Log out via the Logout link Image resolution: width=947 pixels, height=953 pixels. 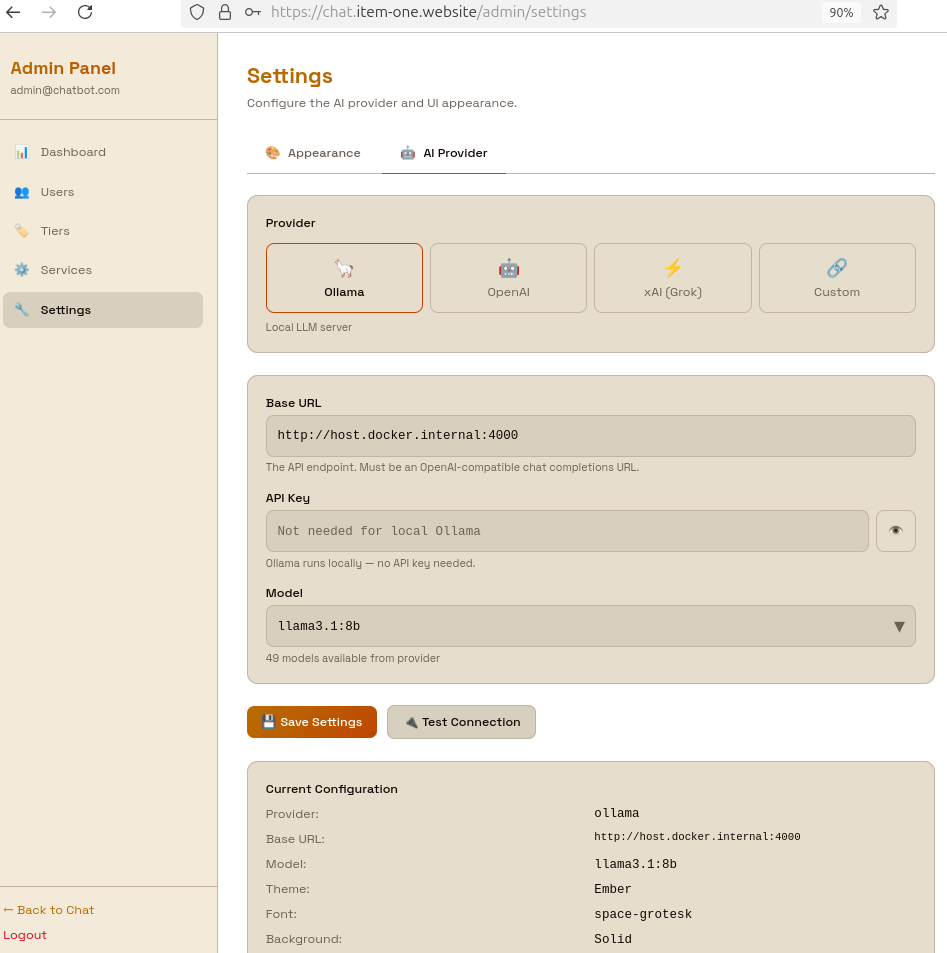pos(25,935)
